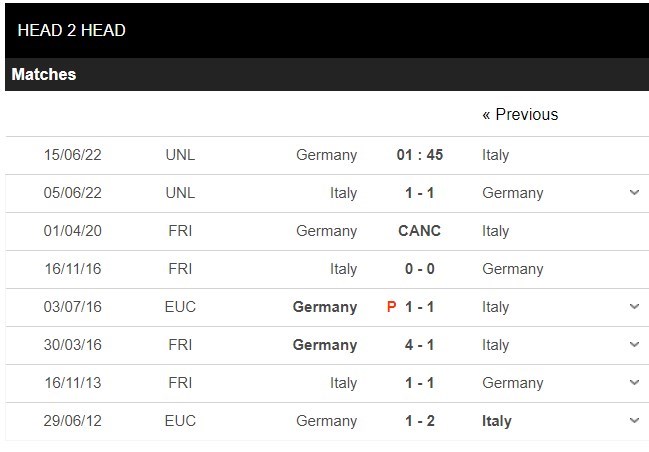649x452 pixels.
Task: Open the 1 - 1 score from 05/06/22
Action: [x=419, y=193]
